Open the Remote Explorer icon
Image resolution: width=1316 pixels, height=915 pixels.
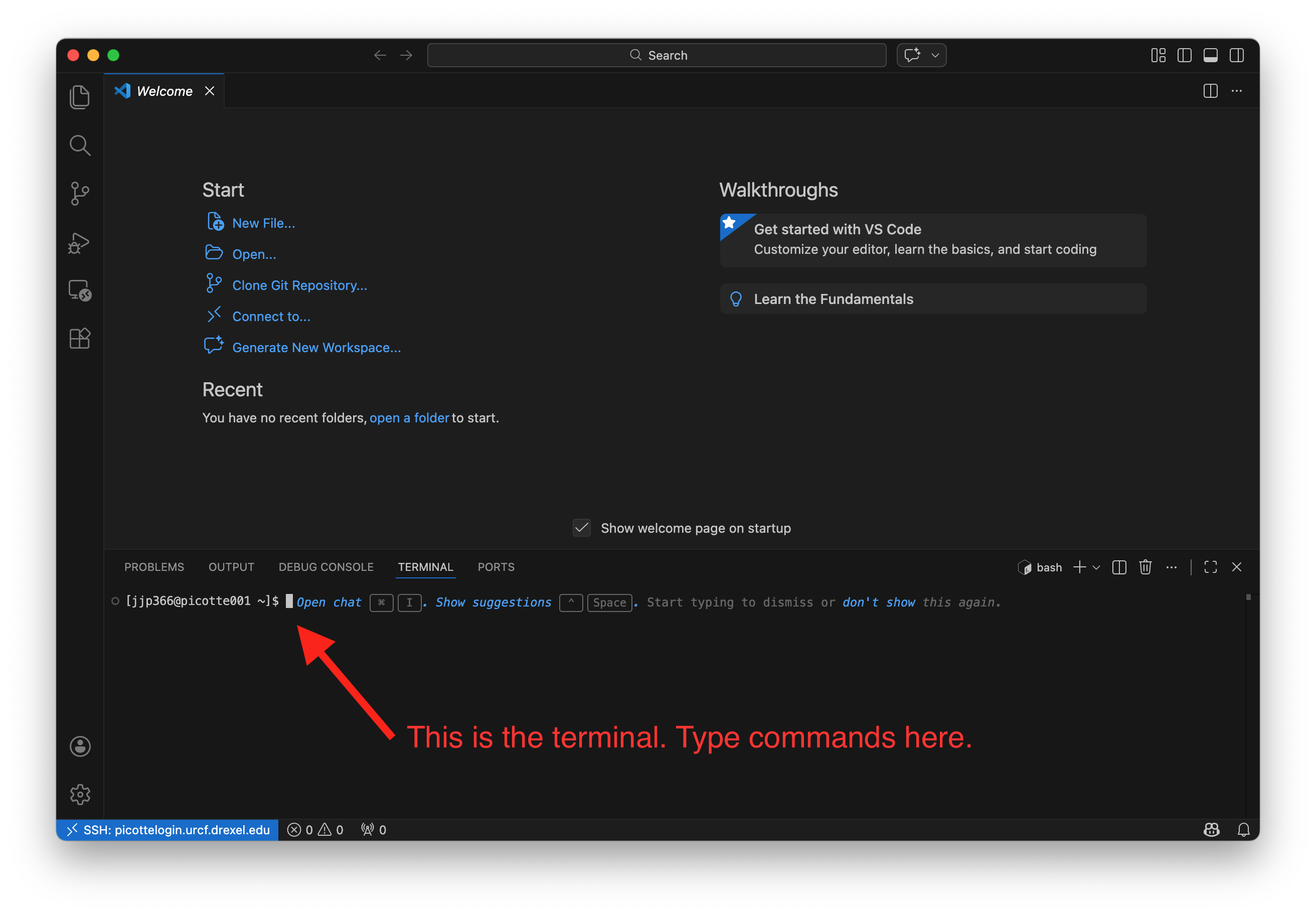(80, 291)
